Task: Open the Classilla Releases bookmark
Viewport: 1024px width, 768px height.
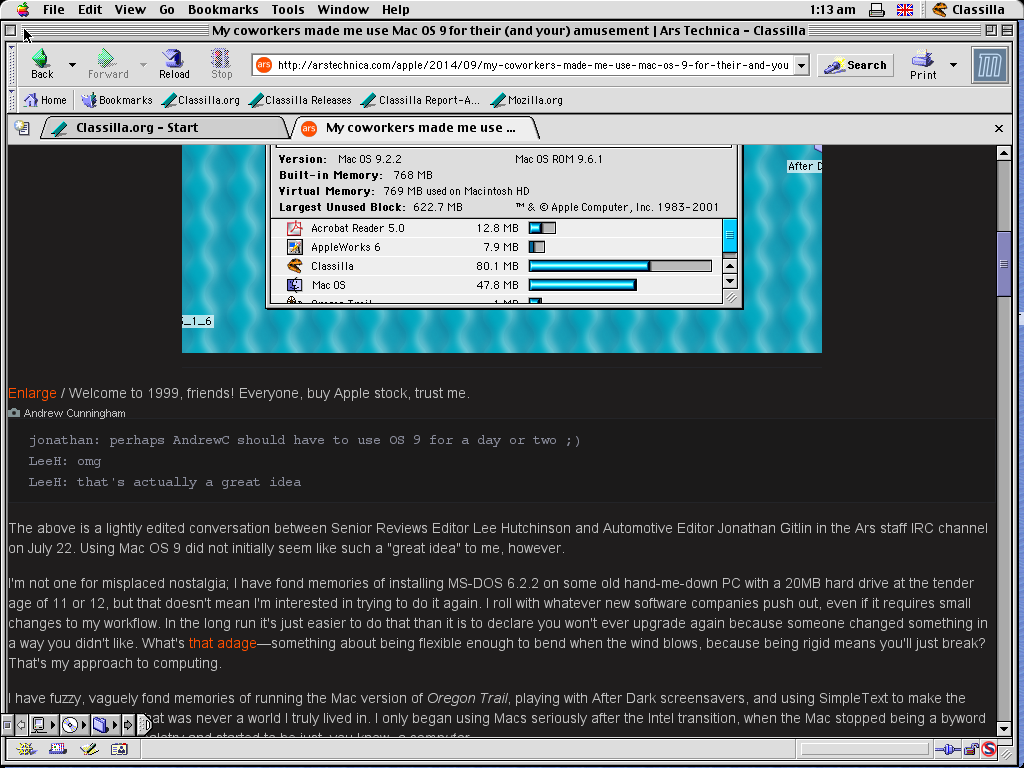Action: 301,100
